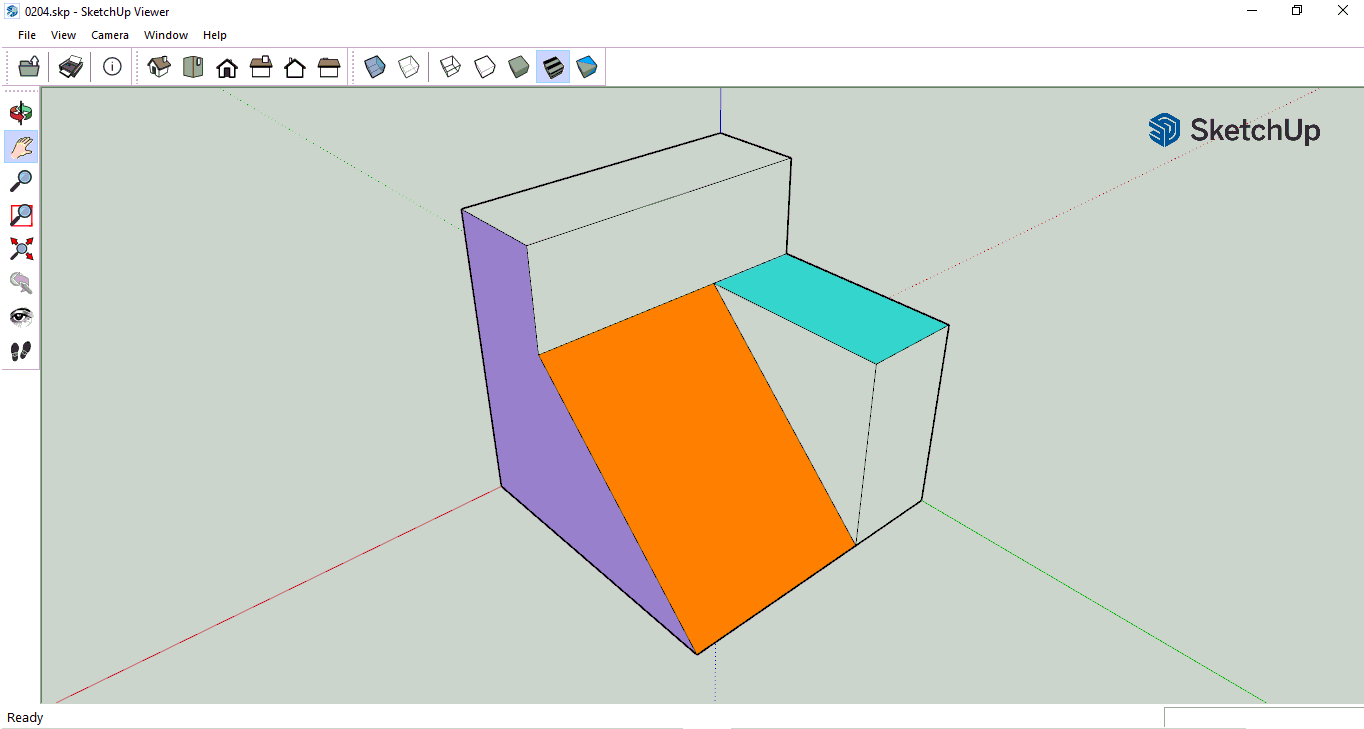Viewport: 1364px width, 729px height.
Task: Toggle Back Edges display
Action: click(408, 67)
